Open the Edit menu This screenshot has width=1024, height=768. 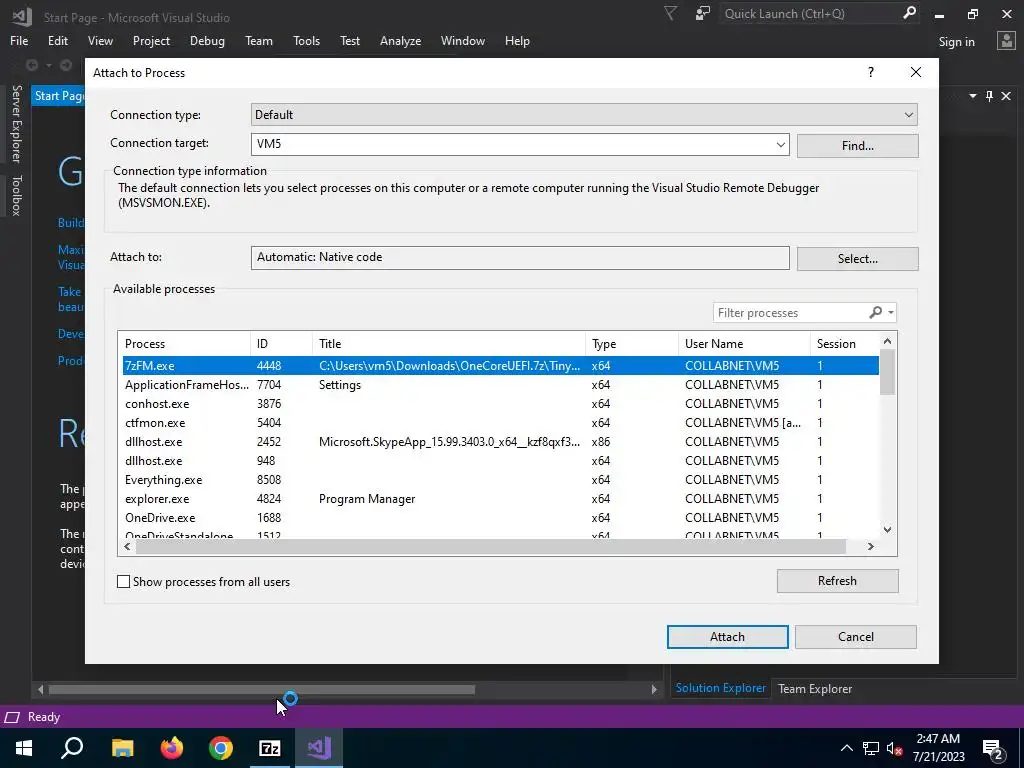(x=57, y=40)
